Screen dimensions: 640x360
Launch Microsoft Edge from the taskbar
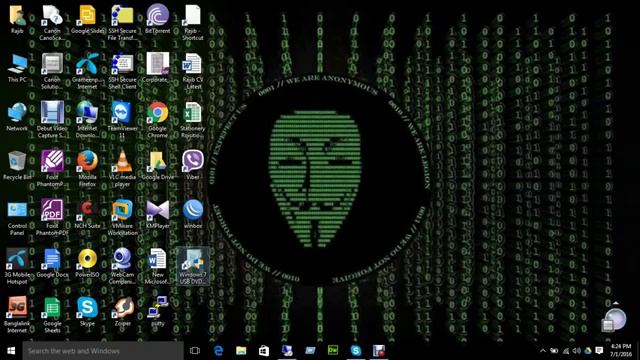point(218,351)
